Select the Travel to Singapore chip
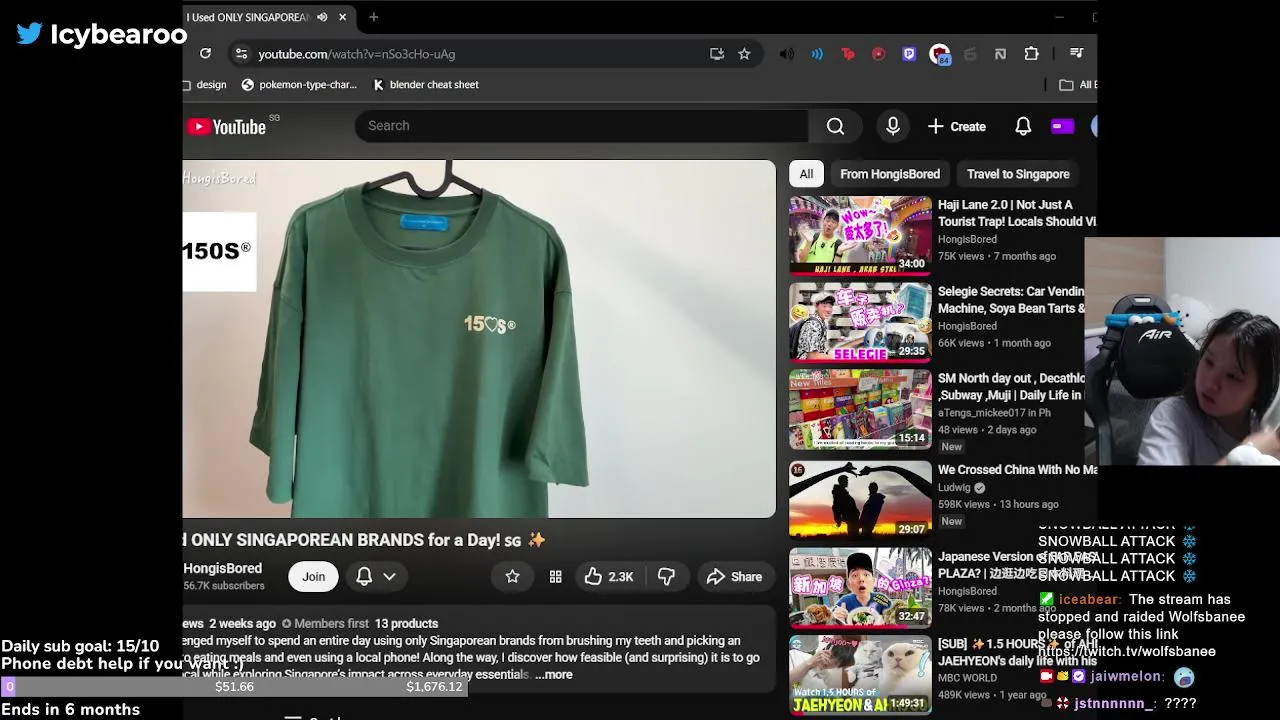The image size is (1280, 720). point(1018,174)
